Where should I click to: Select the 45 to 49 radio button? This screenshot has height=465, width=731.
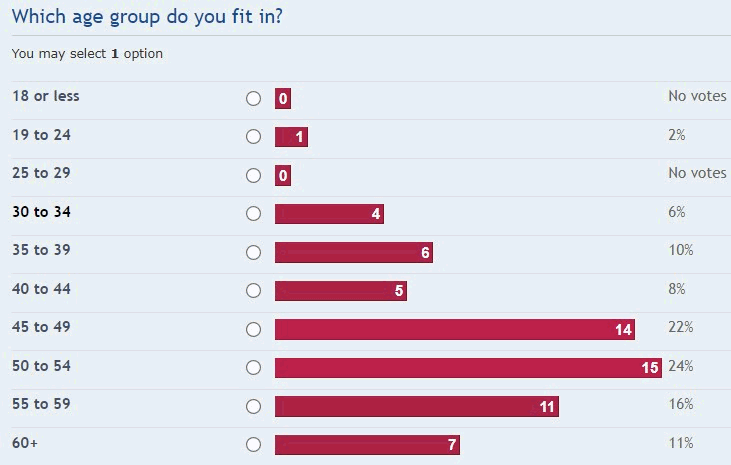point(253,329)
